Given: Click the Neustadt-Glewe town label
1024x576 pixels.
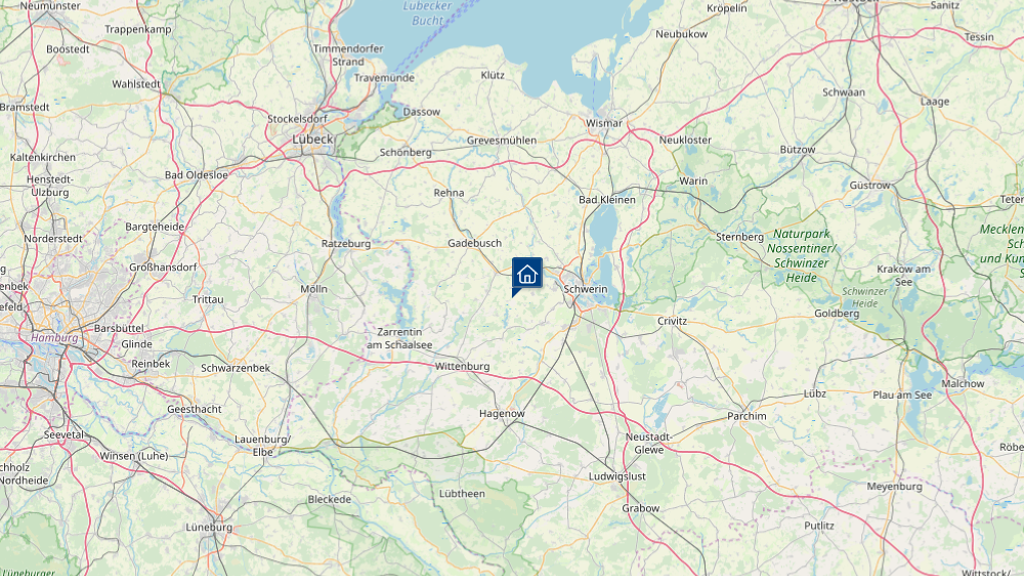Looking at the screenshot, I should (648, 443).
